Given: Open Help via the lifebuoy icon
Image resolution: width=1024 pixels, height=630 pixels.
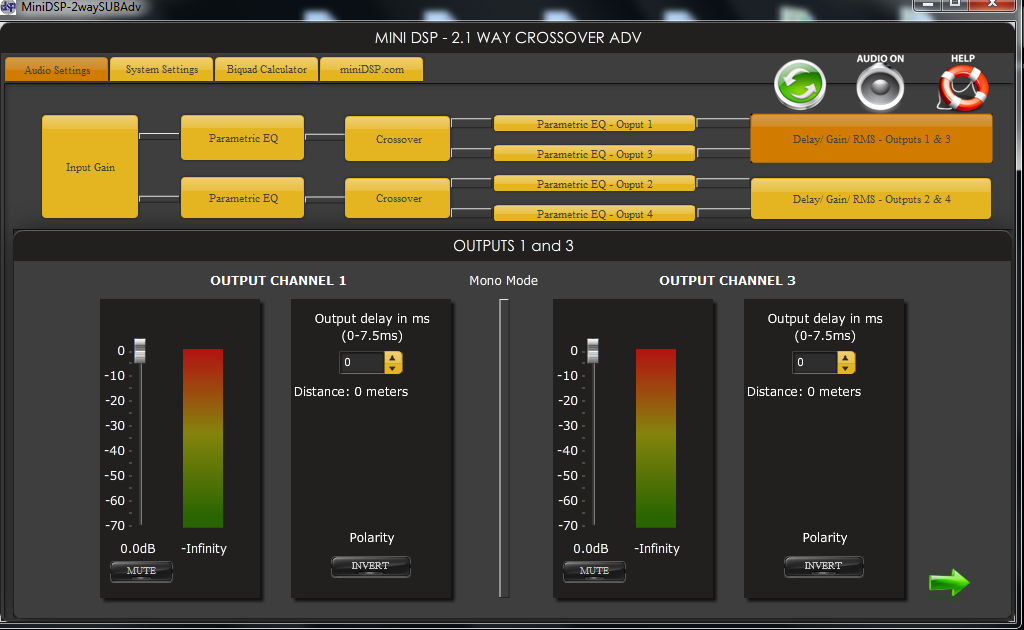Looking at the screenshot, I should coord(962,88).
